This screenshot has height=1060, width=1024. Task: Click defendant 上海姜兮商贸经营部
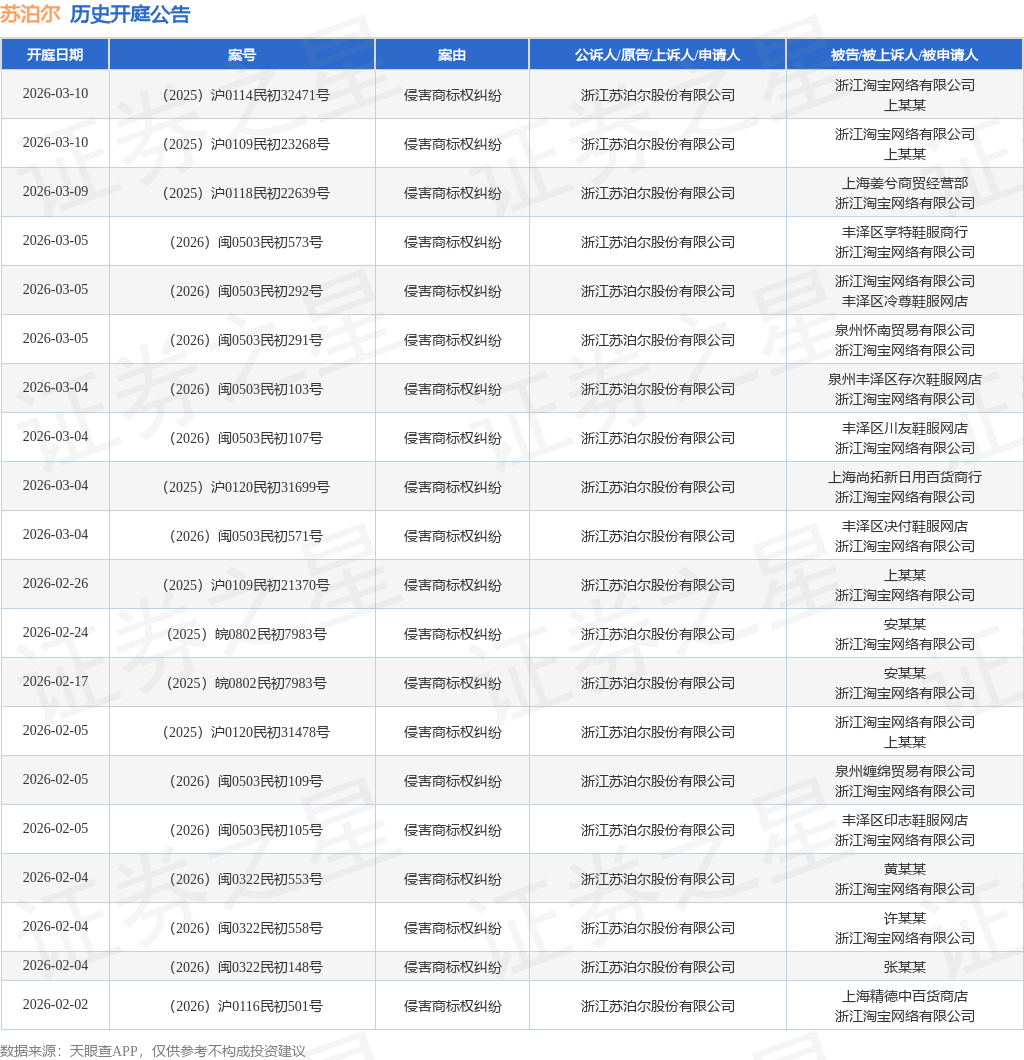coord(904,183)
